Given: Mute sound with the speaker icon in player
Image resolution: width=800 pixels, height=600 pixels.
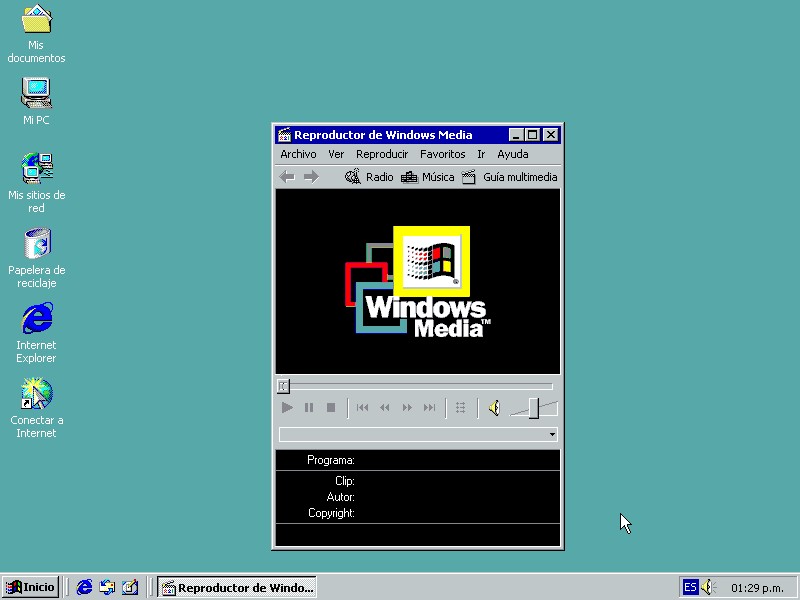Looking at the screenshot, I should point(494,408).
